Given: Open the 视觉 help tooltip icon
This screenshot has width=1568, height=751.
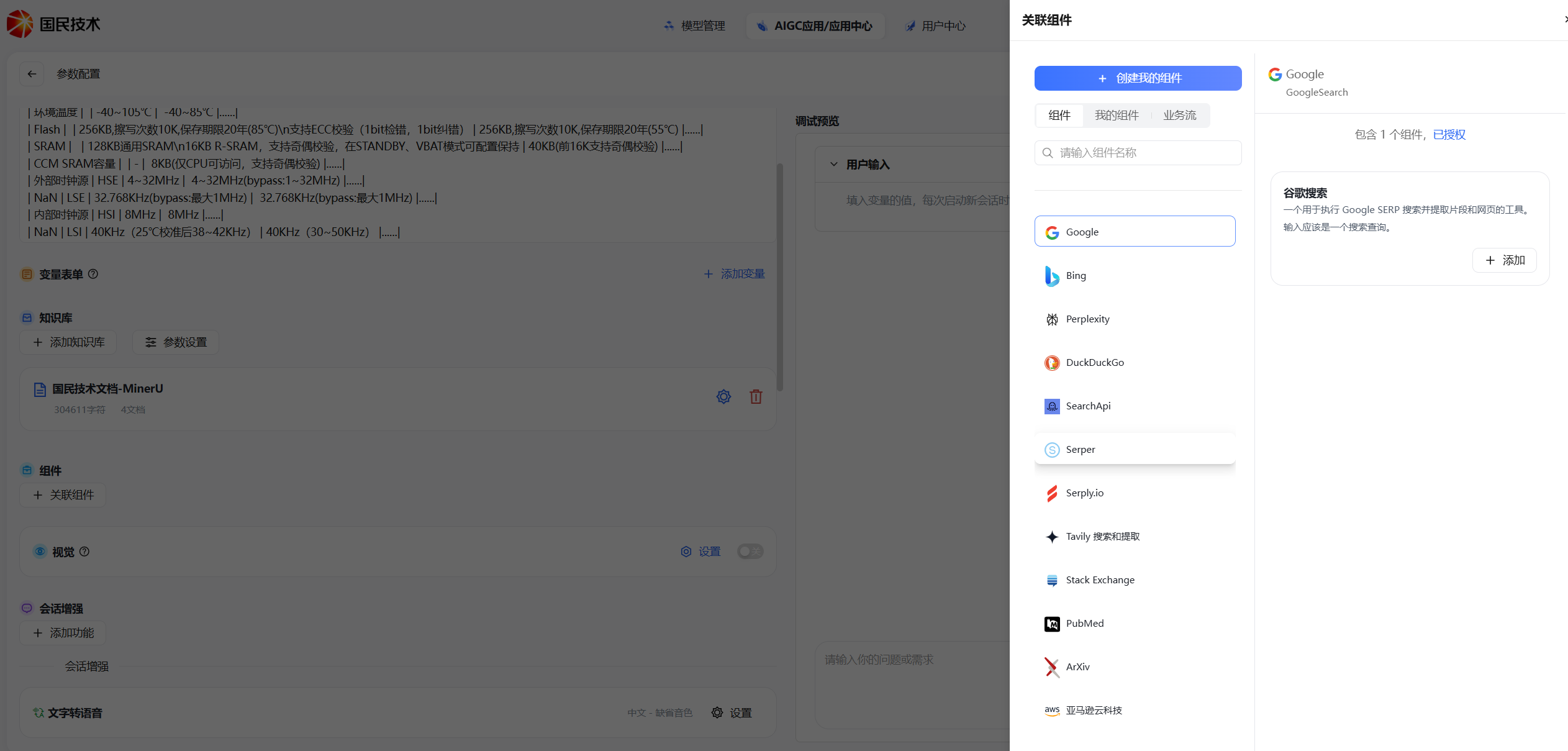Looking at the screenshot, I should click(84, 552).
